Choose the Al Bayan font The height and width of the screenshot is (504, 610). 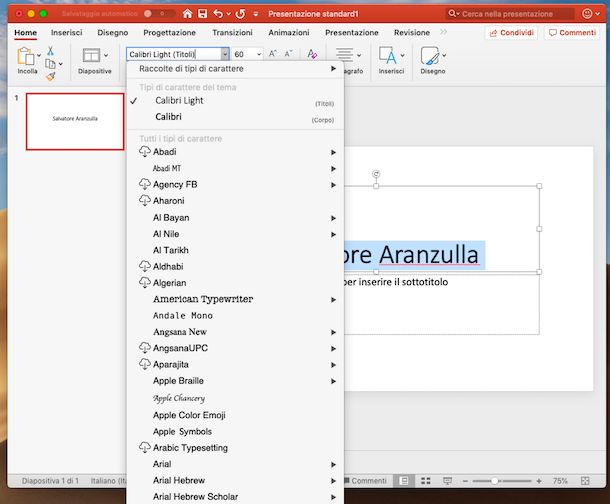(x=235, y=218)
